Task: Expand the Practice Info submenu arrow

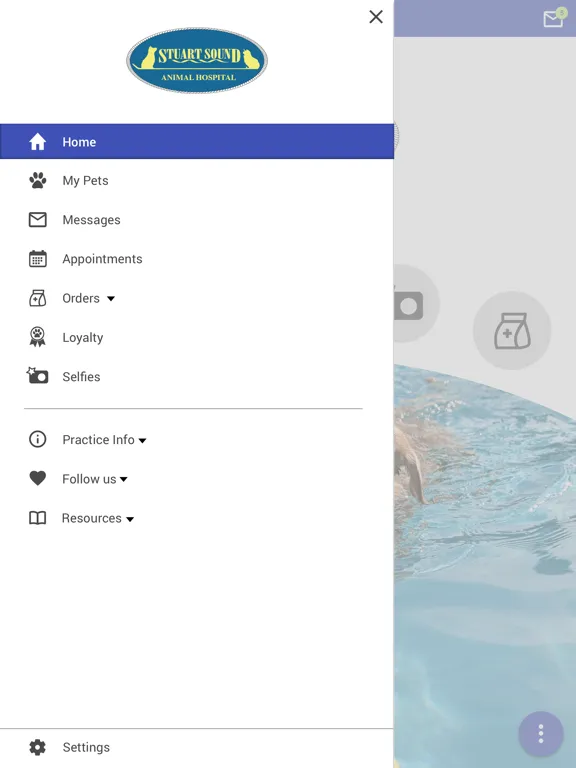Action: click(x=143, y=441)
